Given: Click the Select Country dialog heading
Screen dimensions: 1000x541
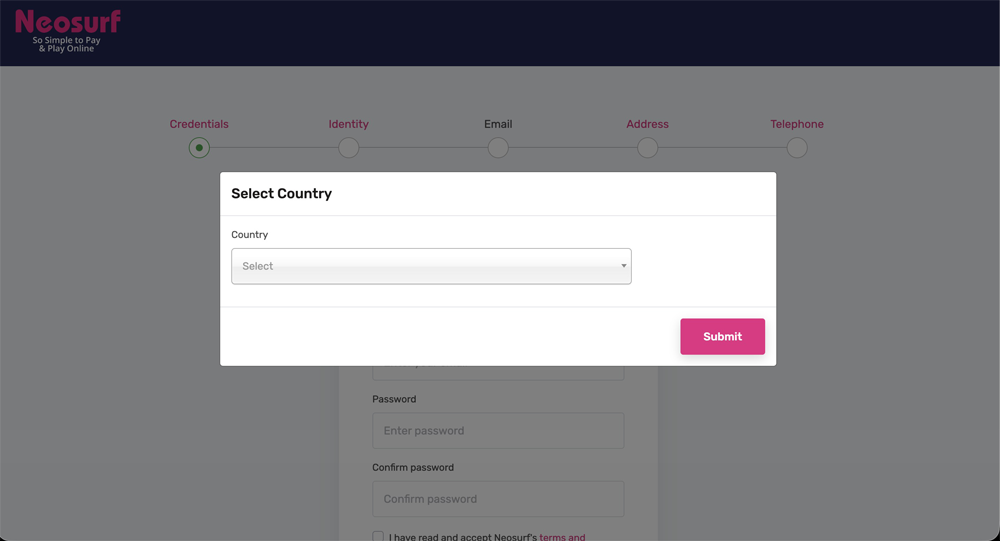Looking at the screenshot, I should pos(281,194).
